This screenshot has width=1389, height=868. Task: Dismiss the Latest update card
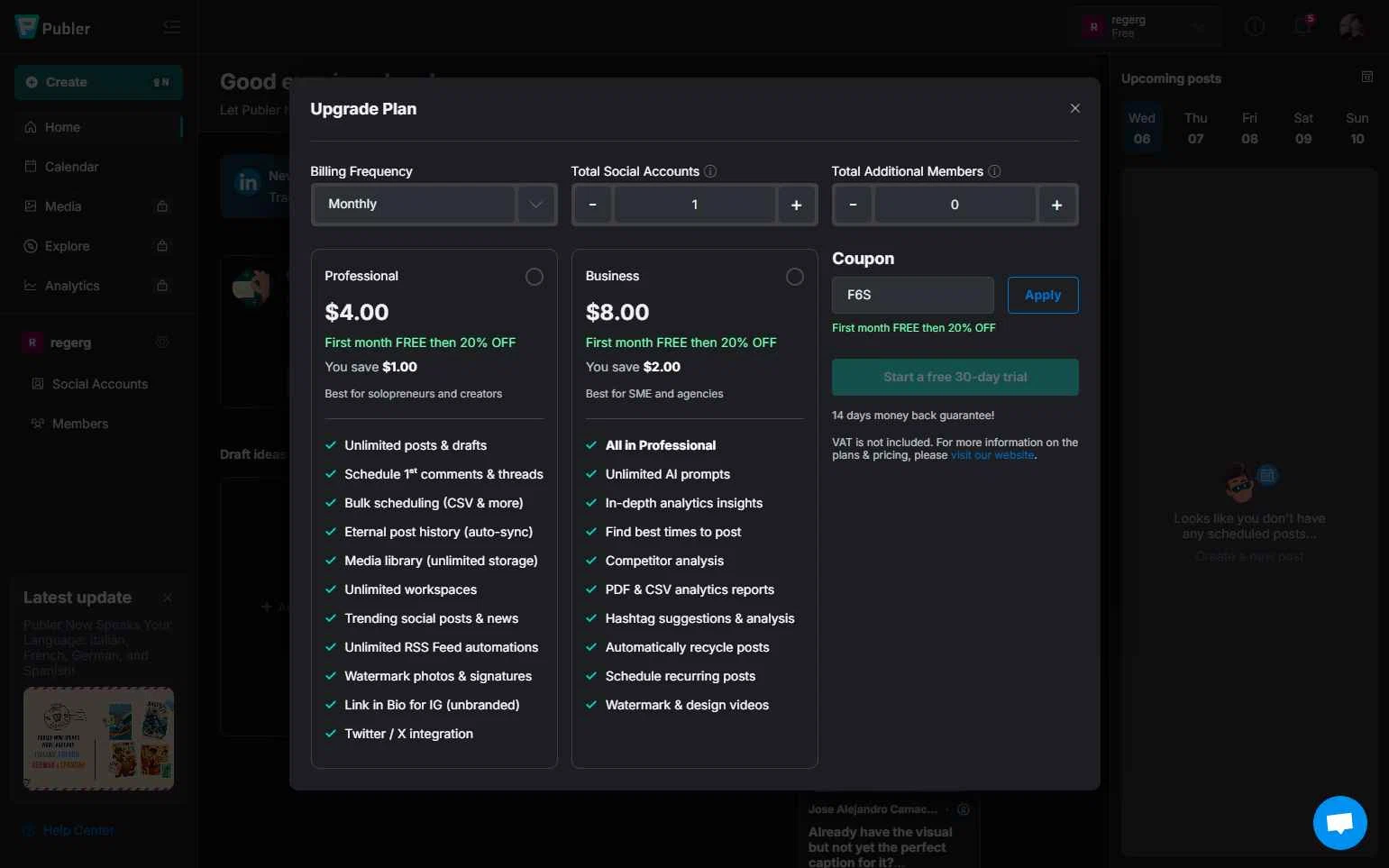(168, 598)
